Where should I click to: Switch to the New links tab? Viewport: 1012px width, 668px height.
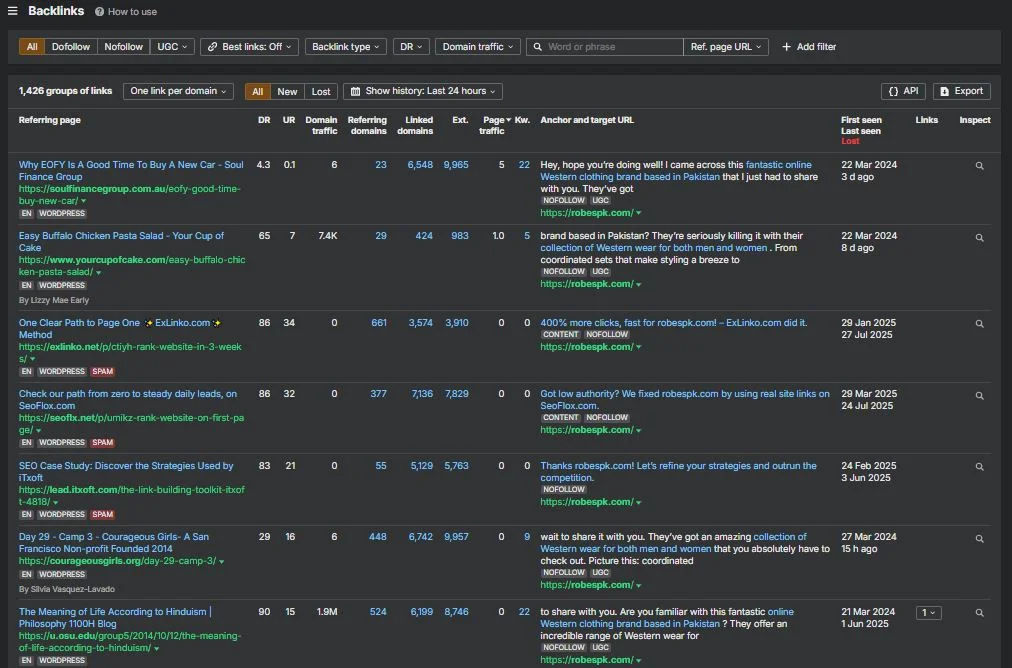click(287, 91)
